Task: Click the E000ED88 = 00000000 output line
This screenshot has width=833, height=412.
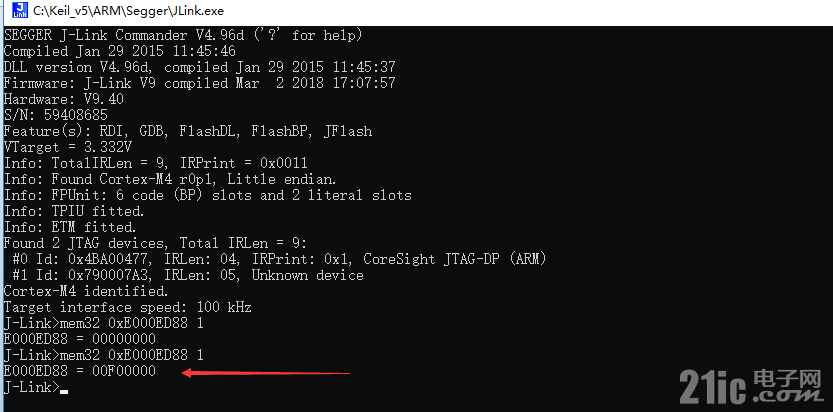Action: coord(80,339)
